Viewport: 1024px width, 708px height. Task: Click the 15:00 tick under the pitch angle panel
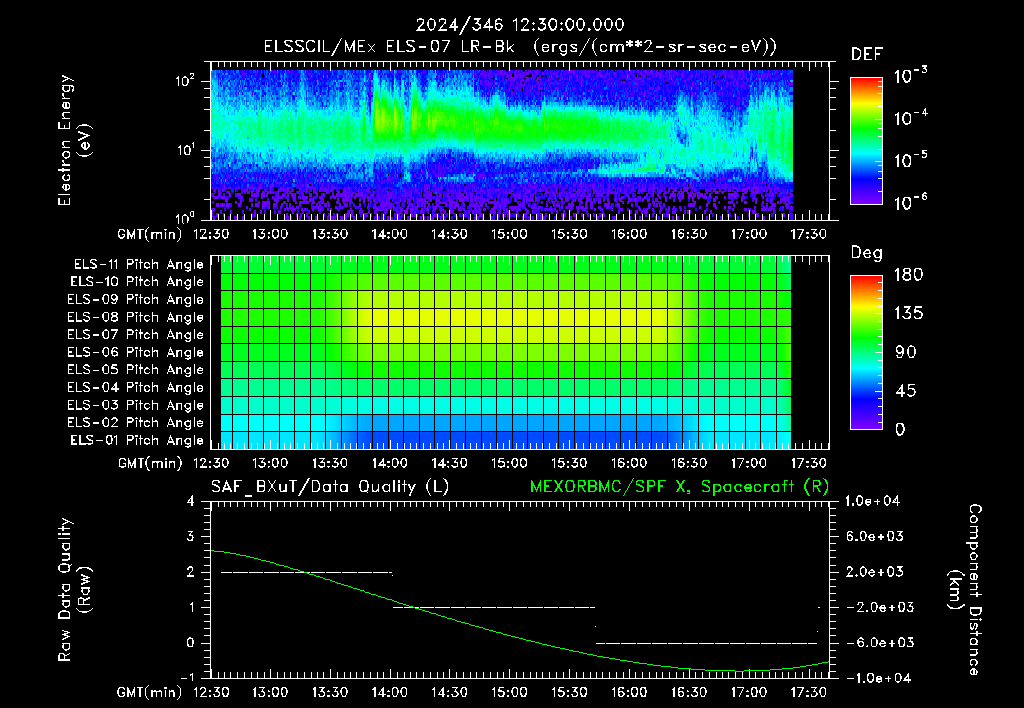pyautogui.click(x=509, y=463)
